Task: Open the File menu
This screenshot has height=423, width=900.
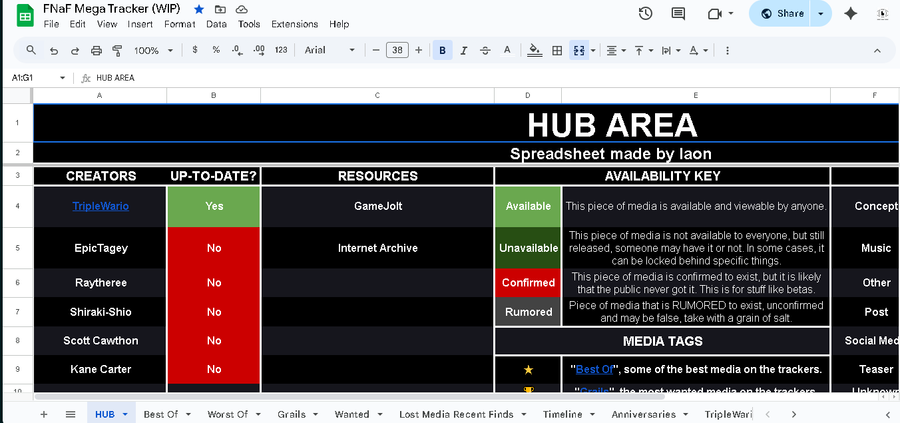Action: 51,24
